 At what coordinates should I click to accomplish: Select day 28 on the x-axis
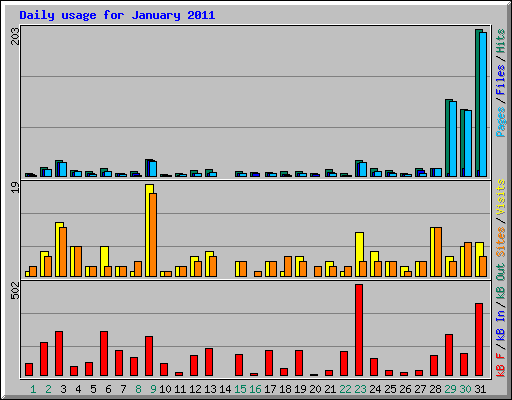coord(435,389)
